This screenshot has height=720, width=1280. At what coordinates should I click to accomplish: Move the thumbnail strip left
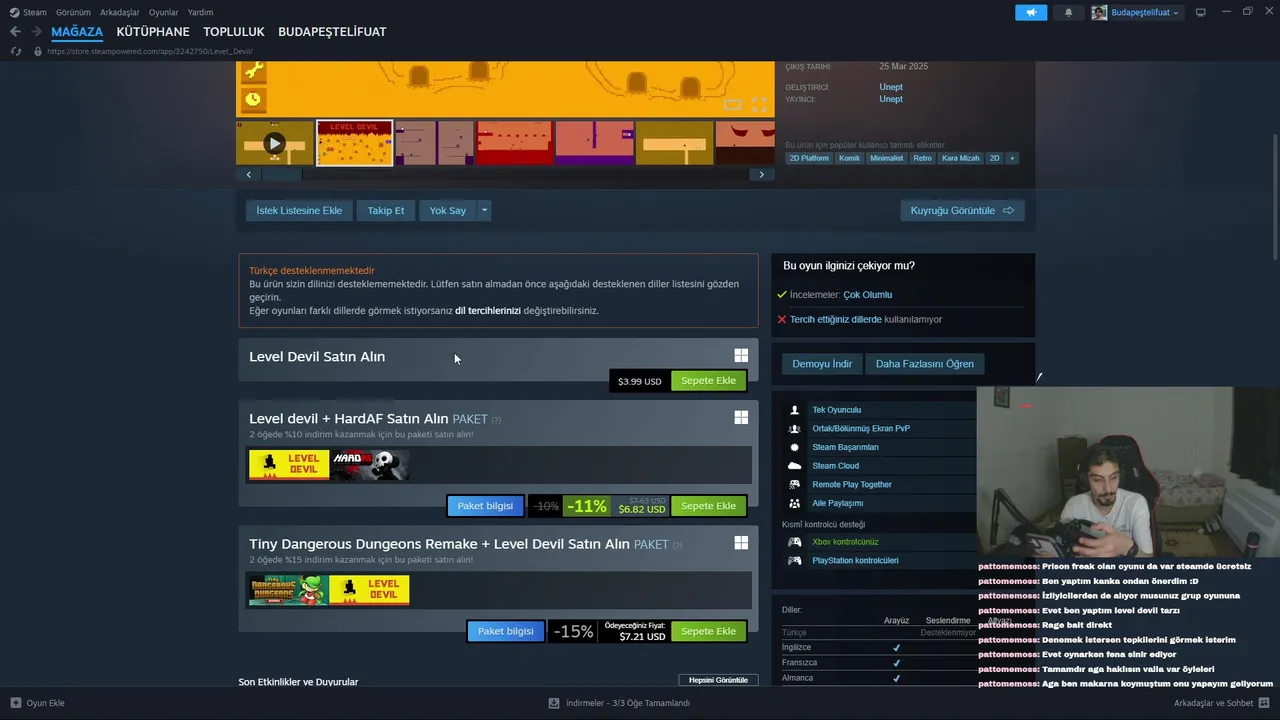249,175
